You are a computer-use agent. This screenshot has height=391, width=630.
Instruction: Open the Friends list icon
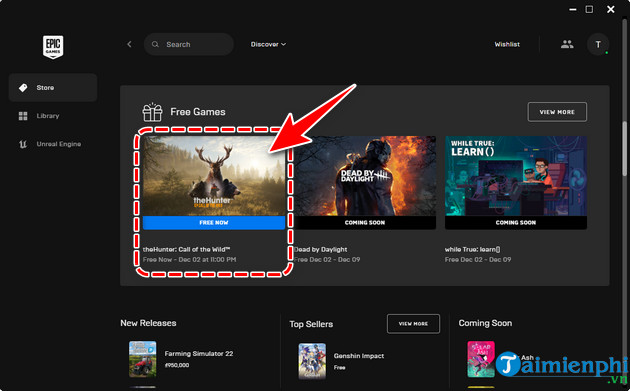tap(567, 44)
